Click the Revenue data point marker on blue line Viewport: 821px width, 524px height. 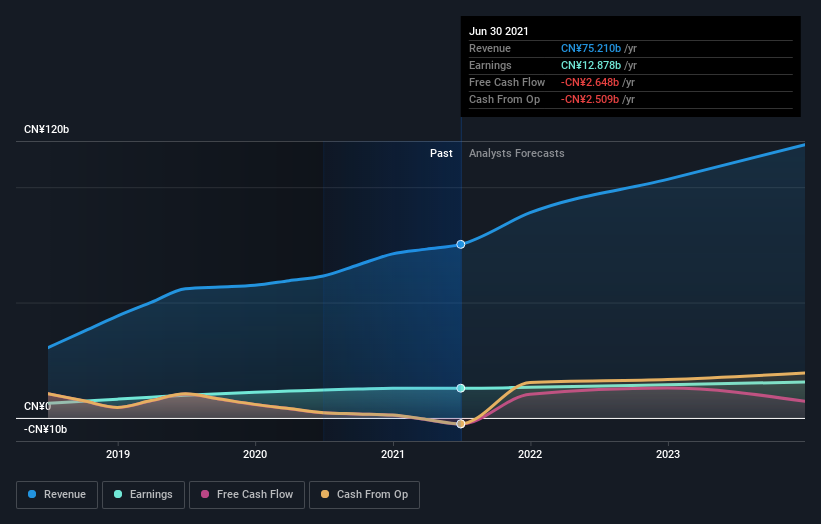tap(461, 244)
